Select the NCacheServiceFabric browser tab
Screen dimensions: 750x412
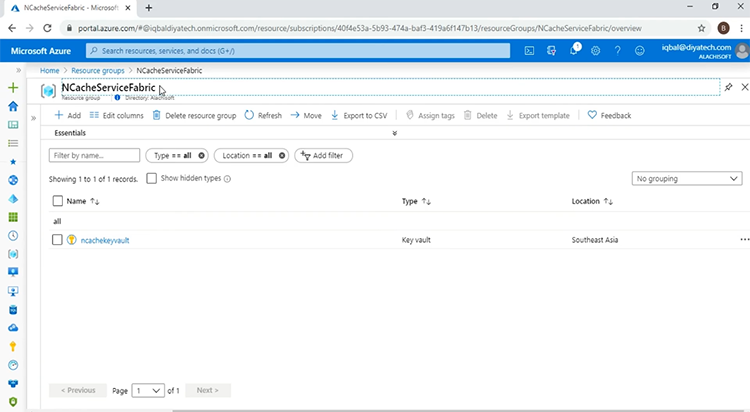click(72, 8)
